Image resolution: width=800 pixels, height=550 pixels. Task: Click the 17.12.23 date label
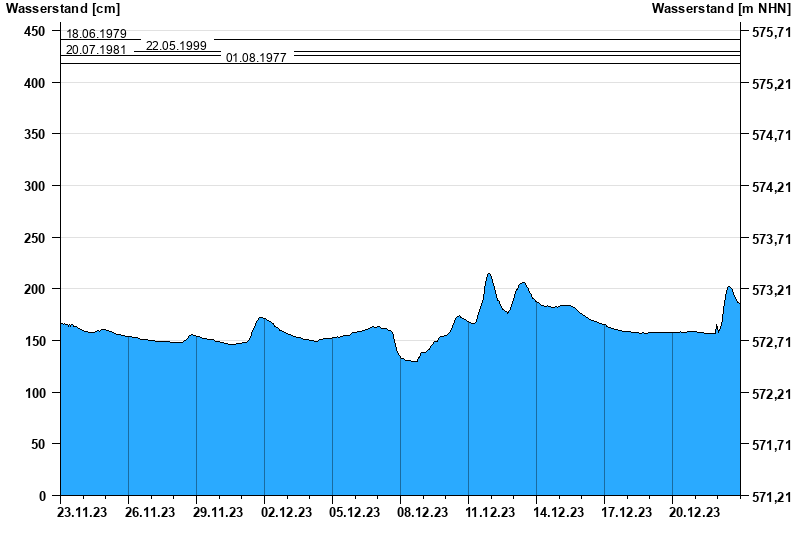(626, 513)
